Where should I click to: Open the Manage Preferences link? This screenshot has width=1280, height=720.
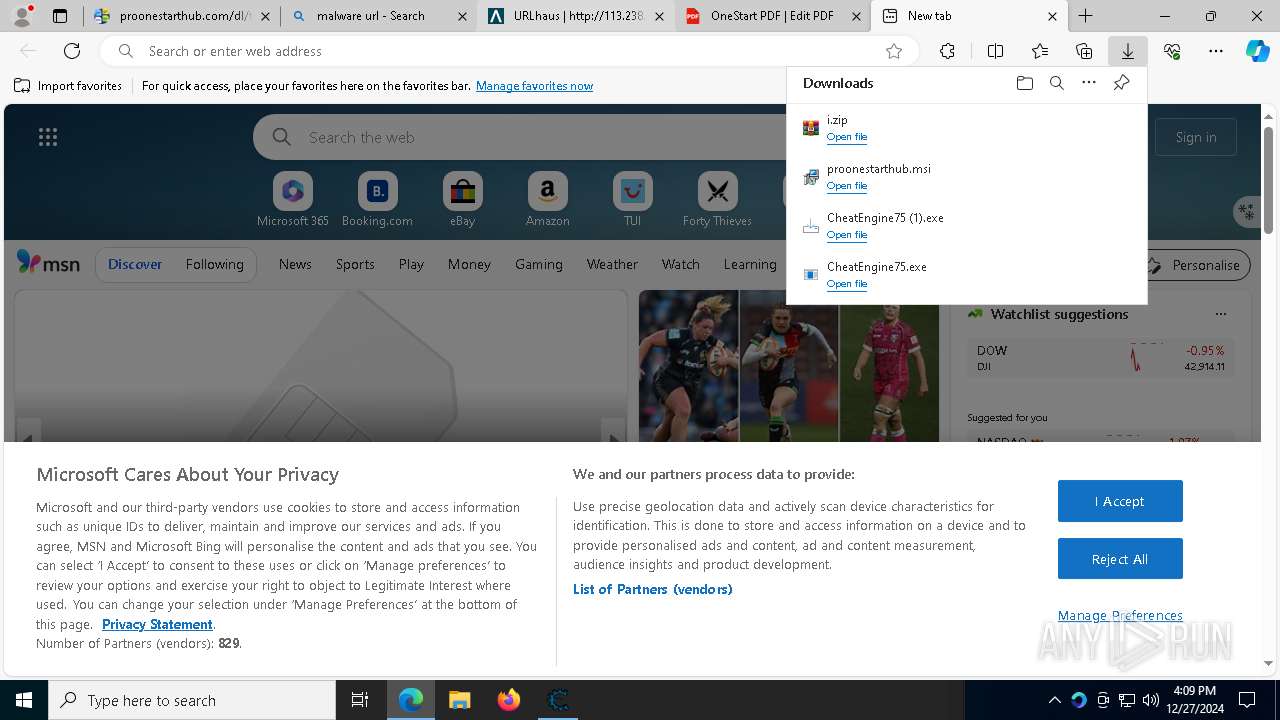pyautogui.click(x=1120, y=615)
